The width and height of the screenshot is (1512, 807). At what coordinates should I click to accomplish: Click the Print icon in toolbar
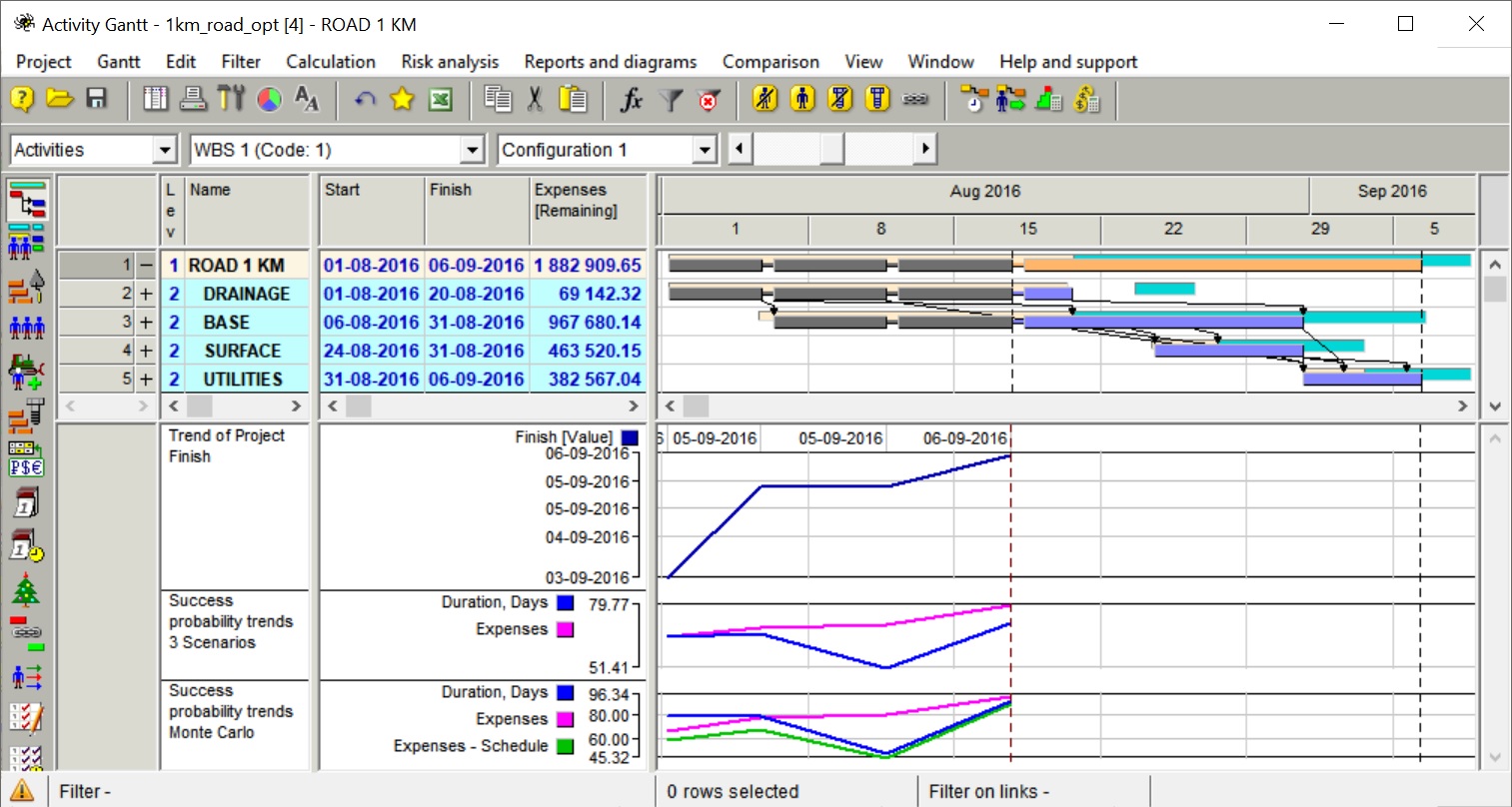coord(193,99)
